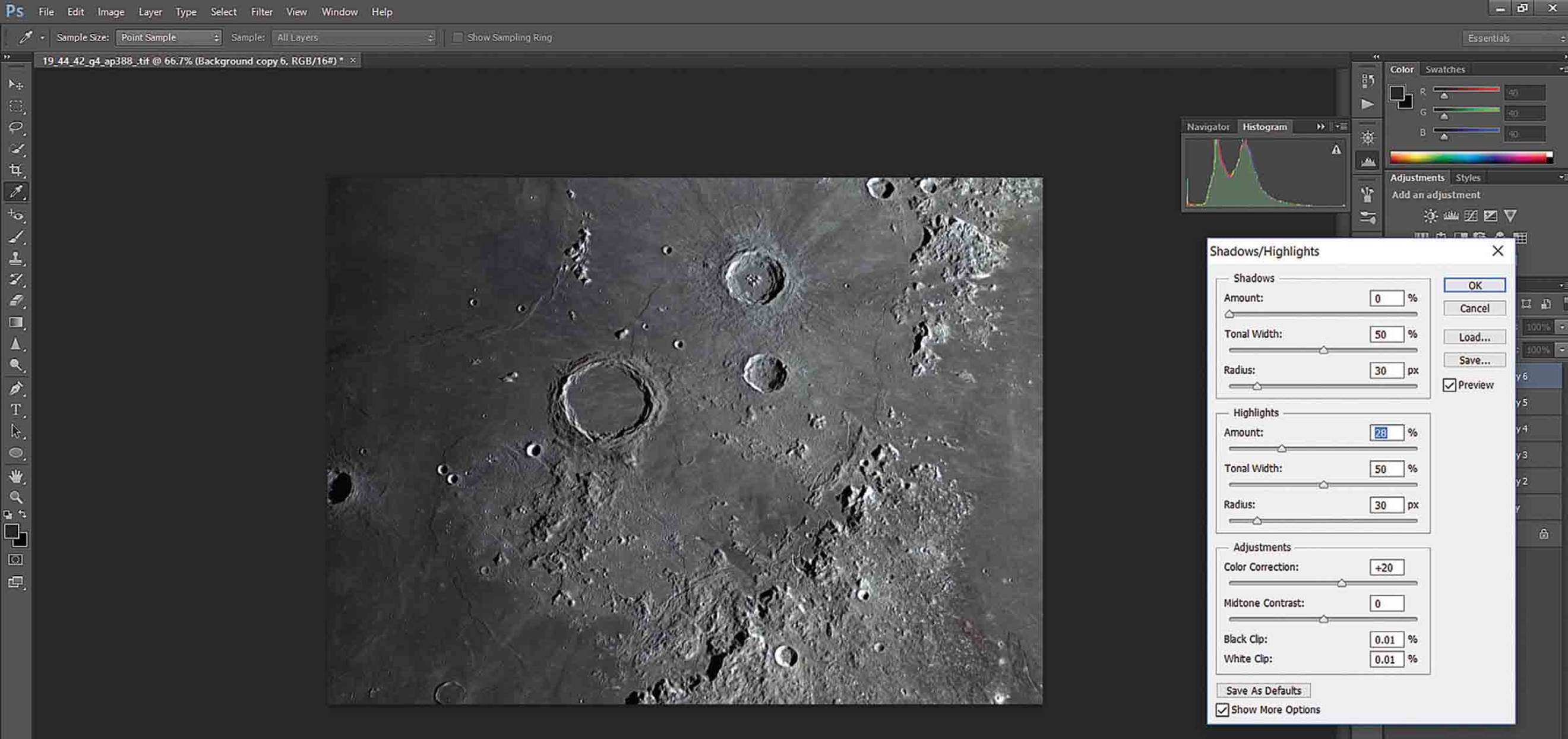Click the Highlights Amount slider handle

tap(1281, 449)
